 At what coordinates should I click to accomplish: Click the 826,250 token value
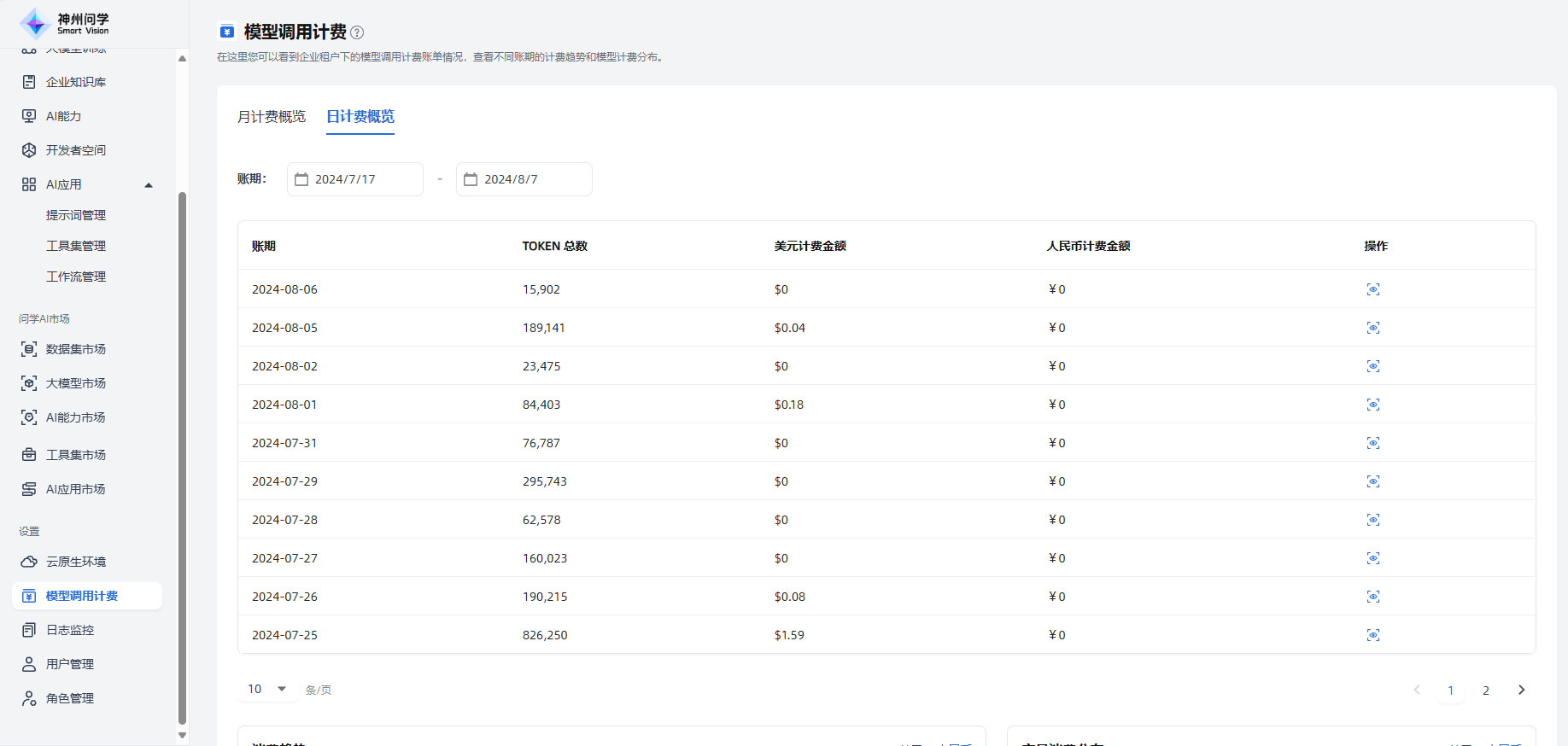(x=545, y=635)
